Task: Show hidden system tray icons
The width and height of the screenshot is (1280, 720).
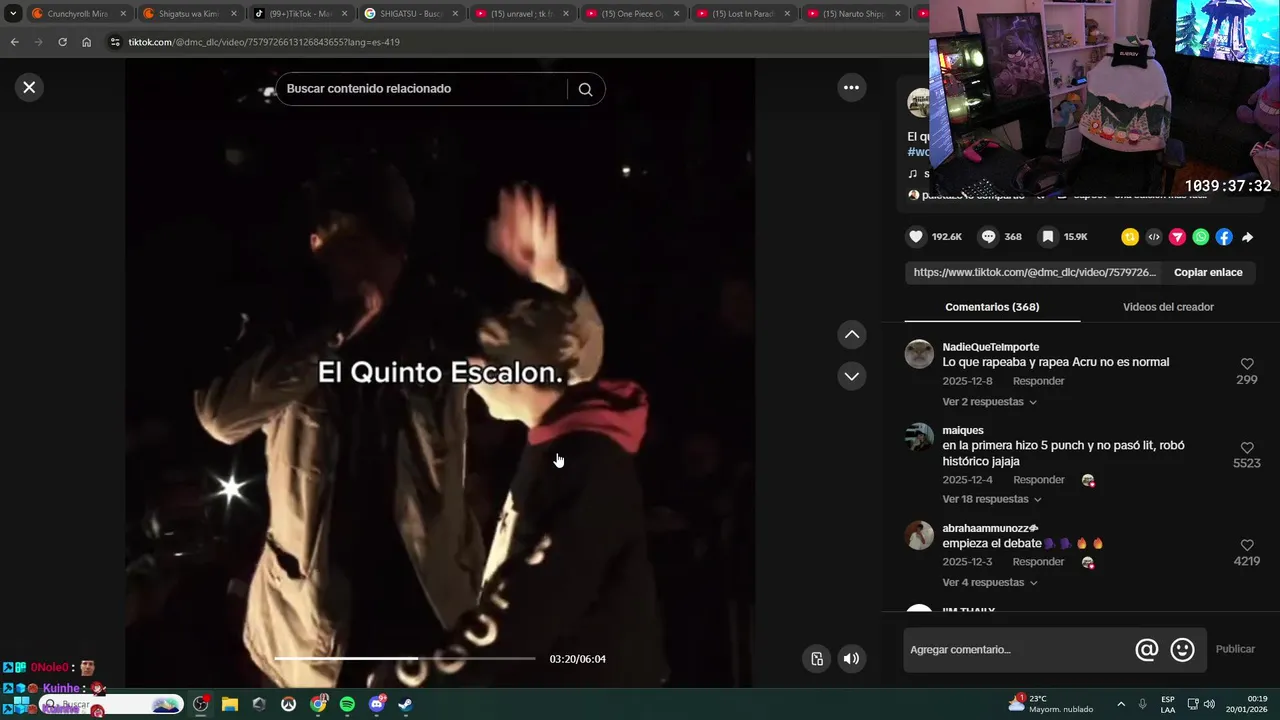Action: 1121,704
